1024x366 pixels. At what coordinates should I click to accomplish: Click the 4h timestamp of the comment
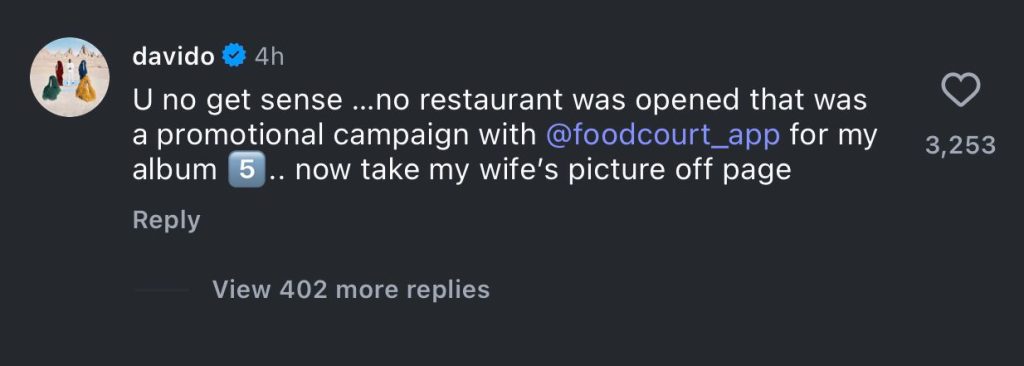tap(269, 57)
